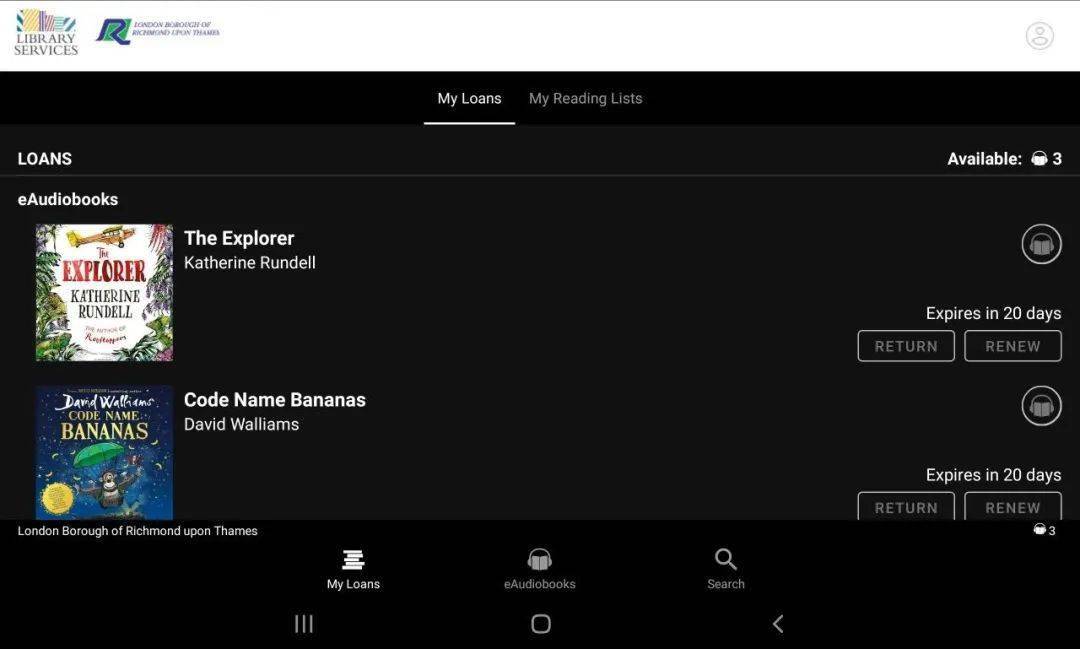Screen dimensions: 1080x649
Task: Open My Loans label in bottom navigation
Action: click(x=353, y=584)
